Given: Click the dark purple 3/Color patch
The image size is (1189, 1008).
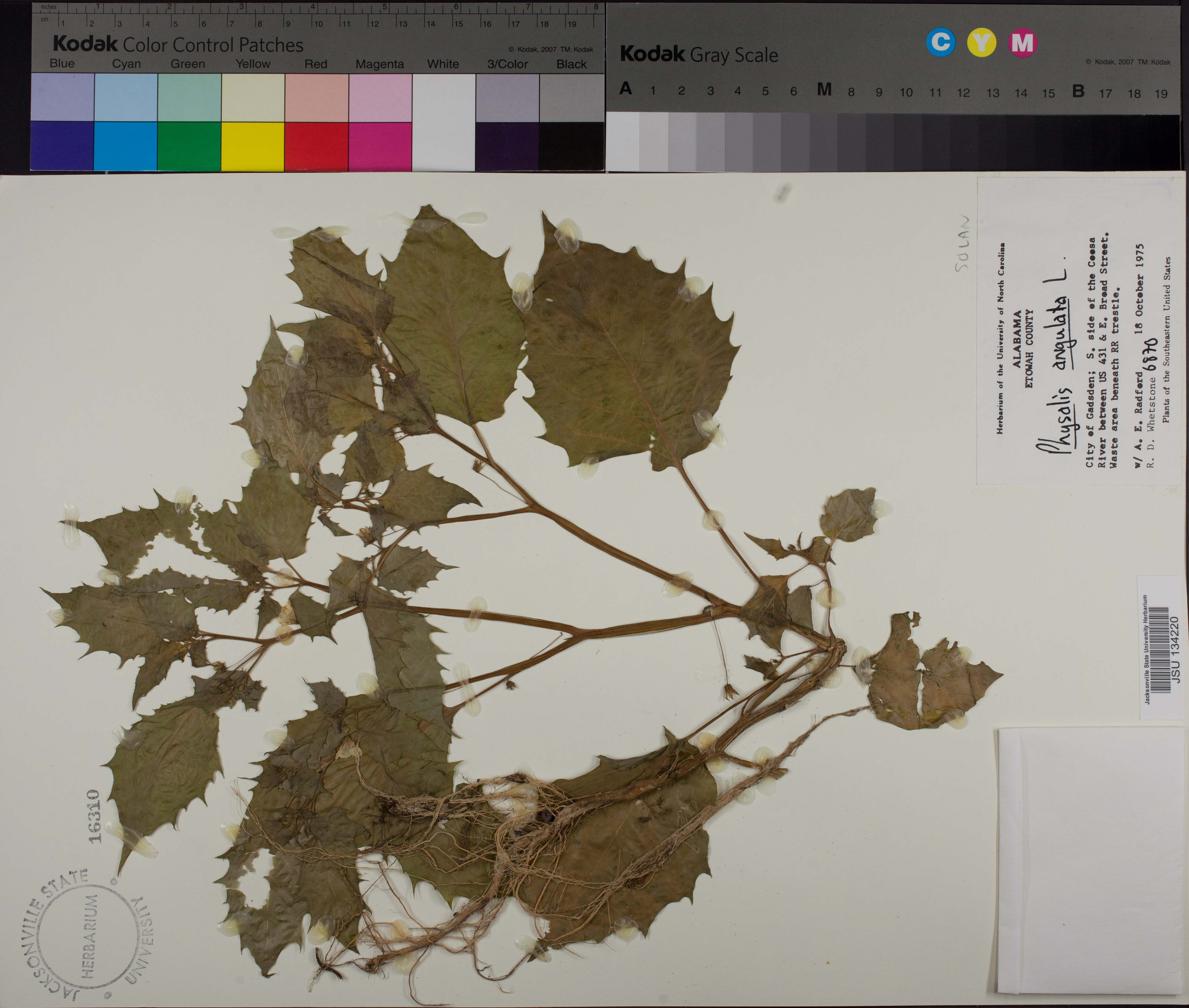Looking at the screenshot, I should click(507, 146).
